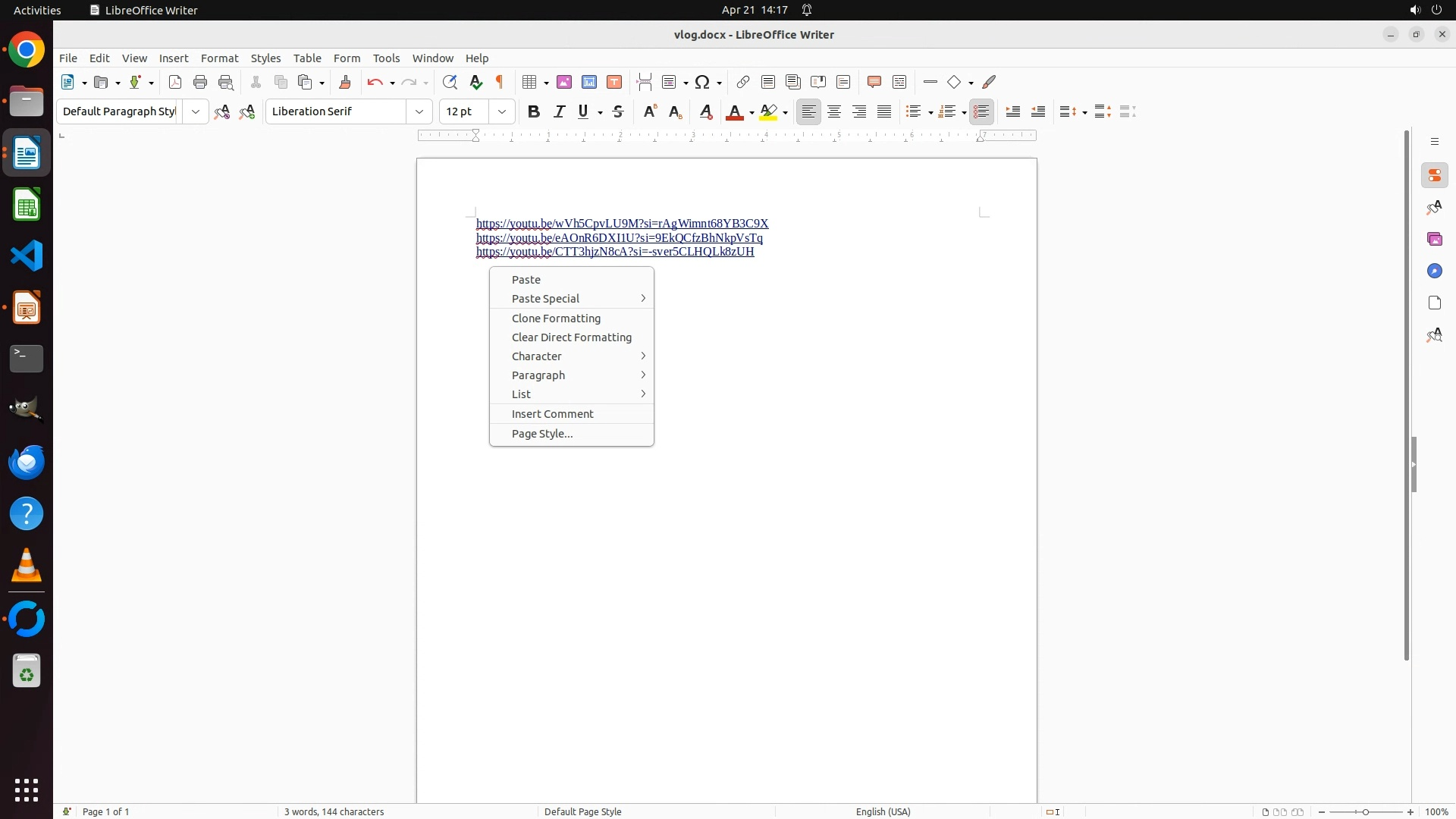
Task: Click the zoom slider in the status bar
Action: [1365, 811]
